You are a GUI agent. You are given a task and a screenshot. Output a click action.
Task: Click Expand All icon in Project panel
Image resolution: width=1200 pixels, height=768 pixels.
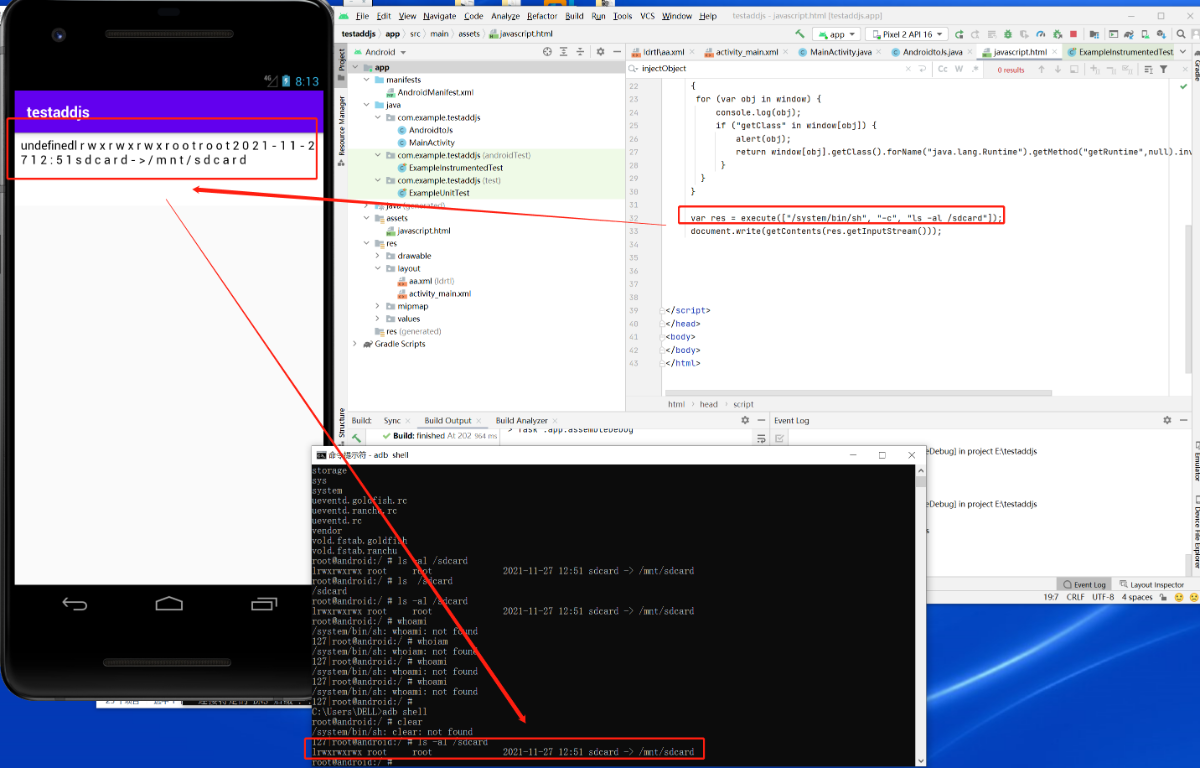coord(564,51)
